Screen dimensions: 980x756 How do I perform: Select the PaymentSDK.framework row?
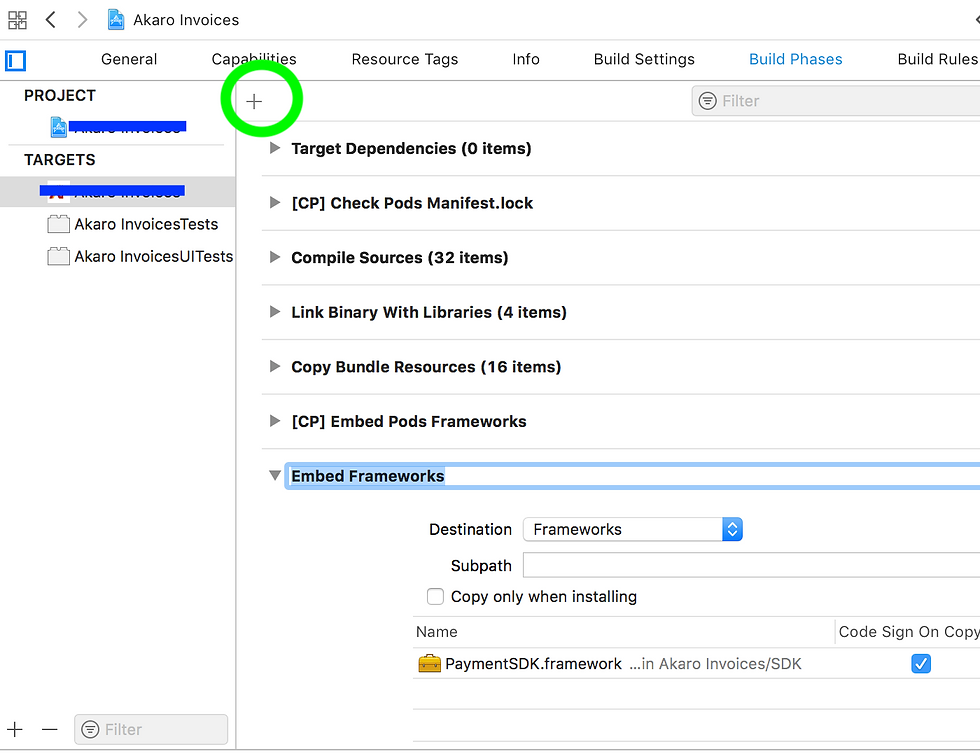click(x=696, y=664)
